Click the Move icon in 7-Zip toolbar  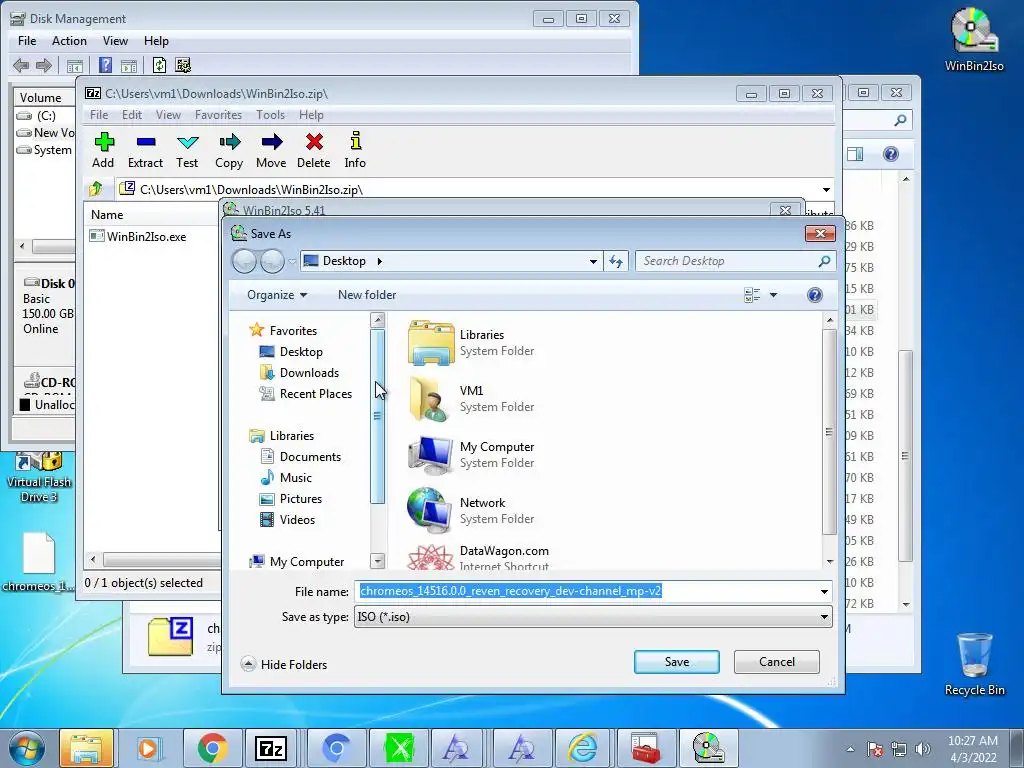[271, 142]
